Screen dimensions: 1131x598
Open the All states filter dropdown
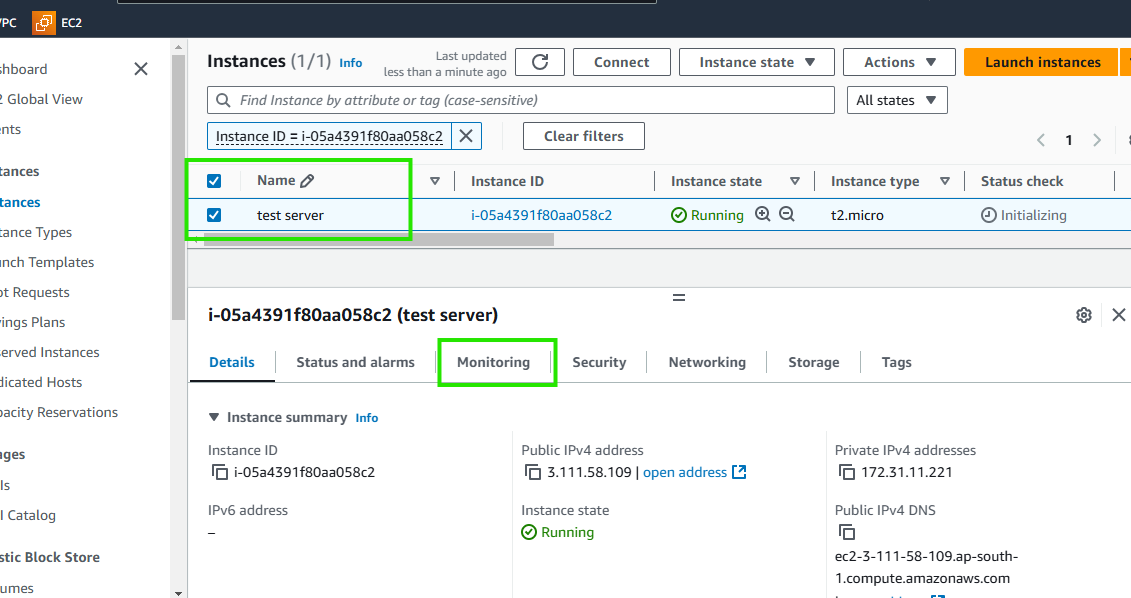point(895,99)
